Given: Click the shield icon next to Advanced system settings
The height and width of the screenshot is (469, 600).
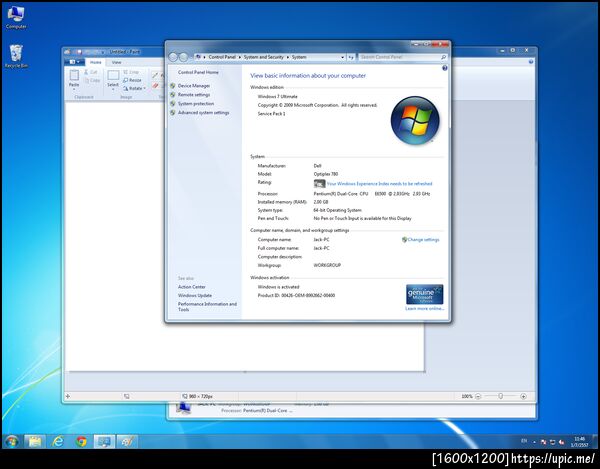Looking at the screenshot, I should 173,112.
